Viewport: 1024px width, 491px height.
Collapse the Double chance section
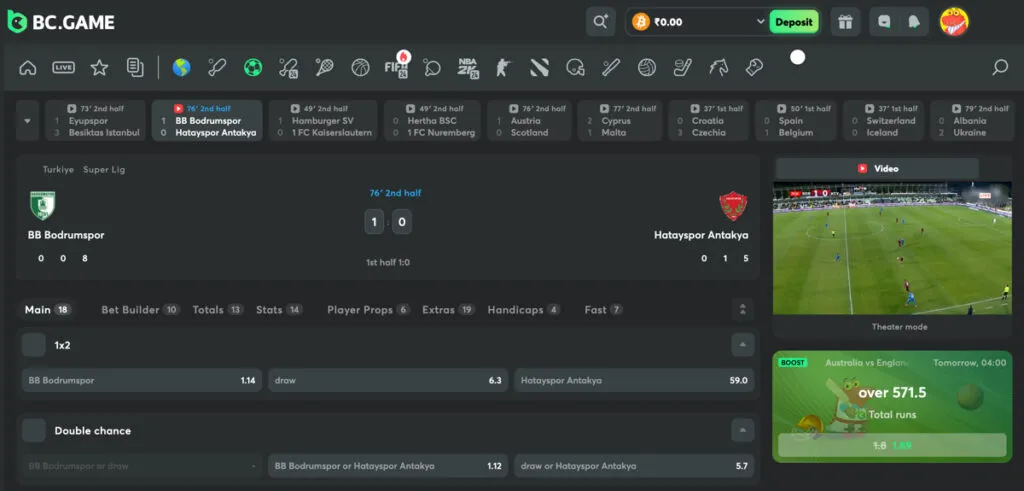743,430
